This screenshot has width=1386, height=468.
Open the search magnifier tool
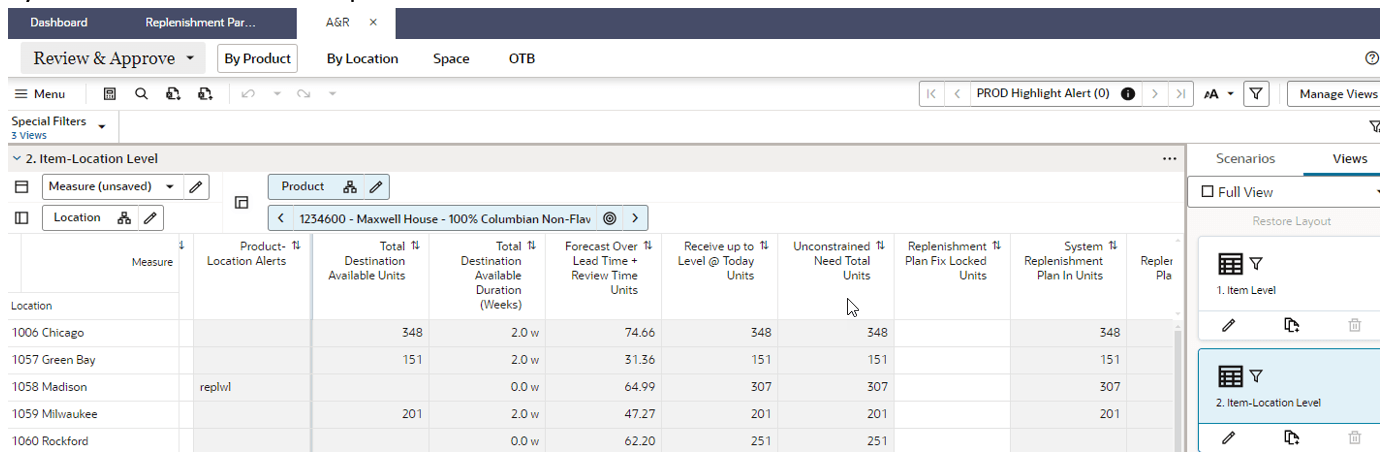[141, 94]
